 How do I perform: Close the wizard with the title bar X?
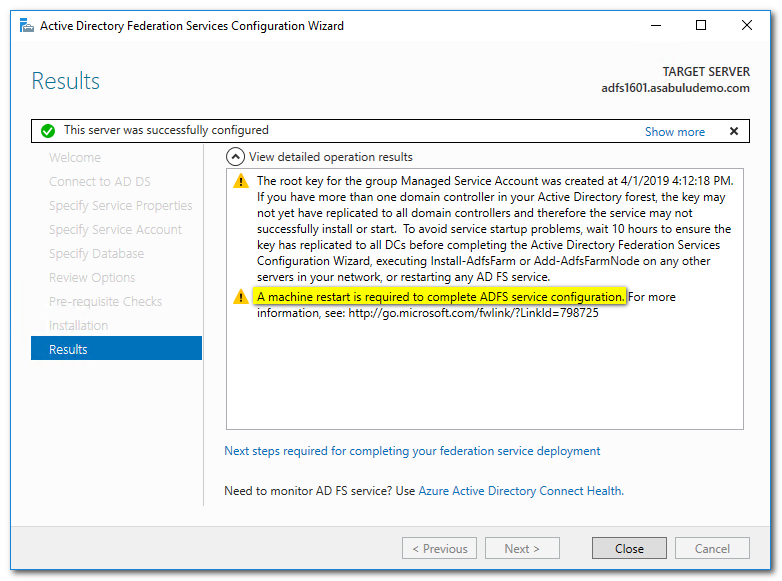tap(746, 25)
